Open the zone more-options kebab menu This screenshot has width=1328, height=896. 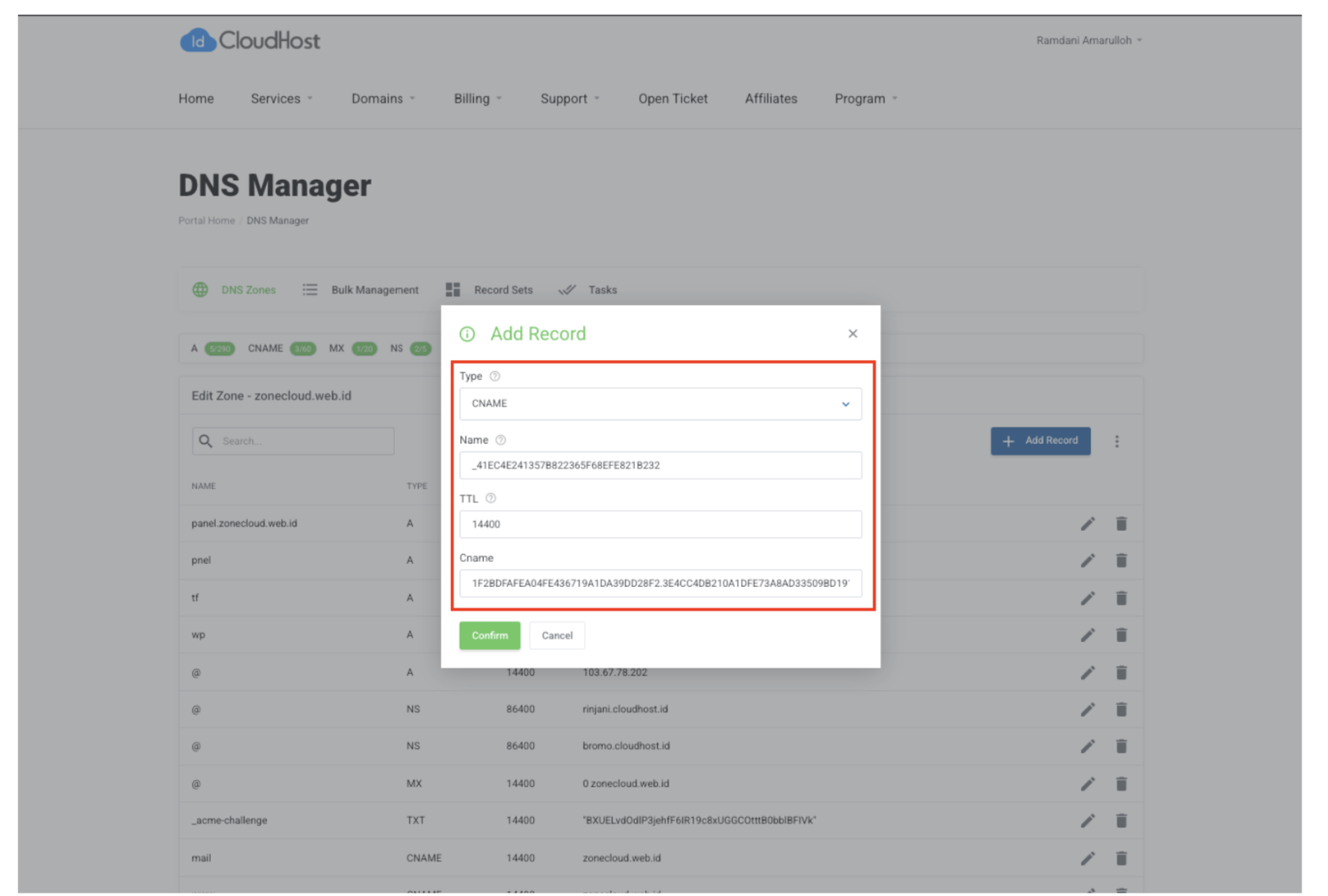[x=1116, y=441]
